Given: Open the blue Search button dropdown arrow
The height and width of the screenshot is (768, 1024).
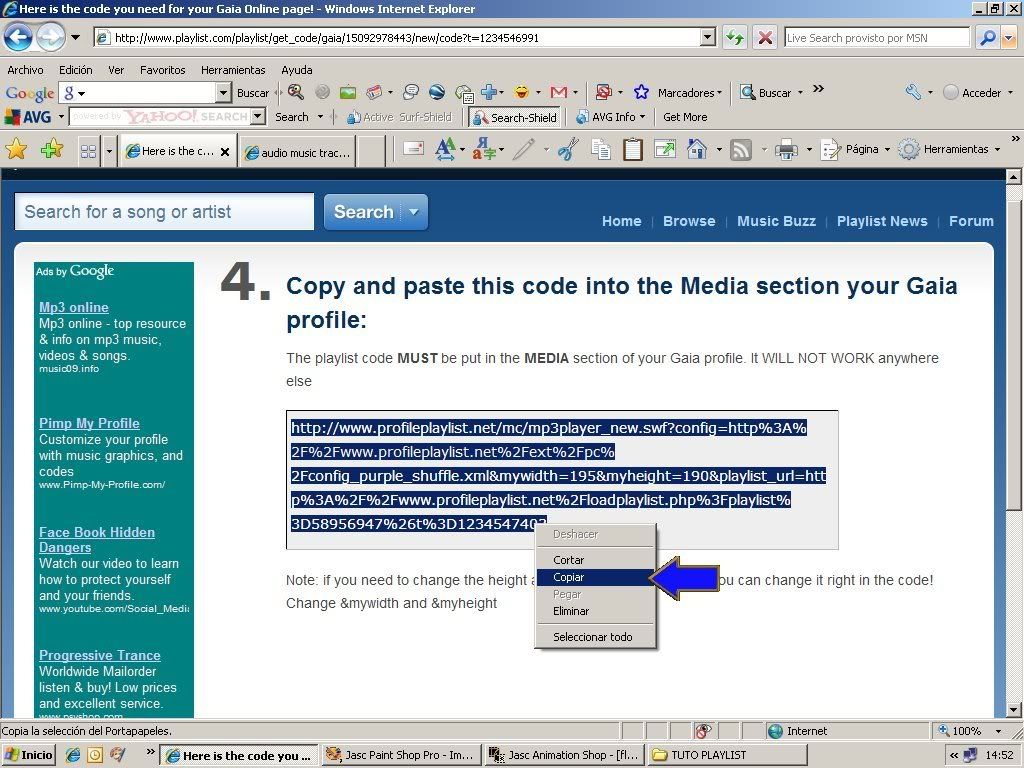Looking at the screenshot, I should (413, 212).
